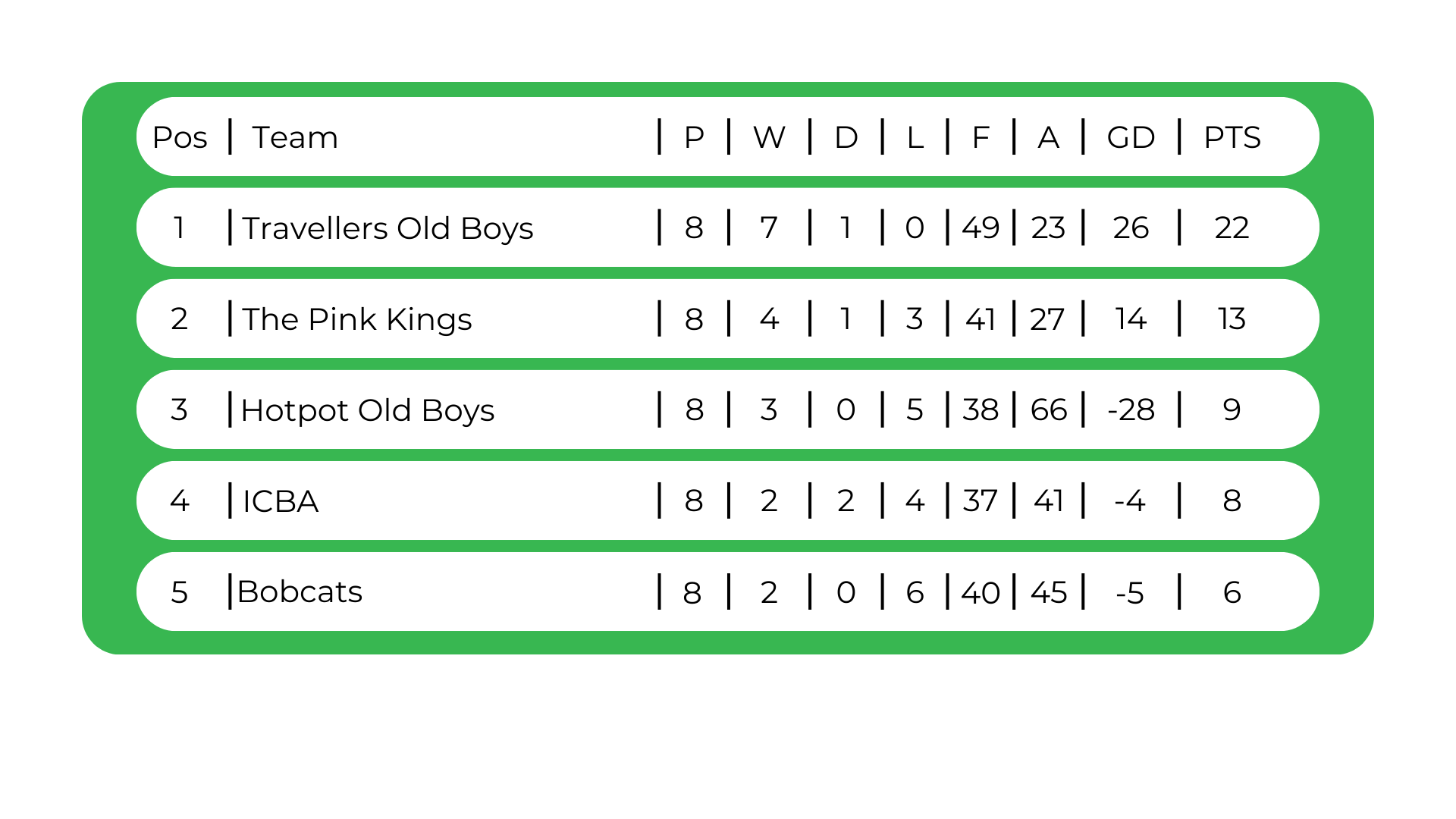The image size is (1456, 819).
Task: Click the ICBA team name
Action: [x=281, y=501]
